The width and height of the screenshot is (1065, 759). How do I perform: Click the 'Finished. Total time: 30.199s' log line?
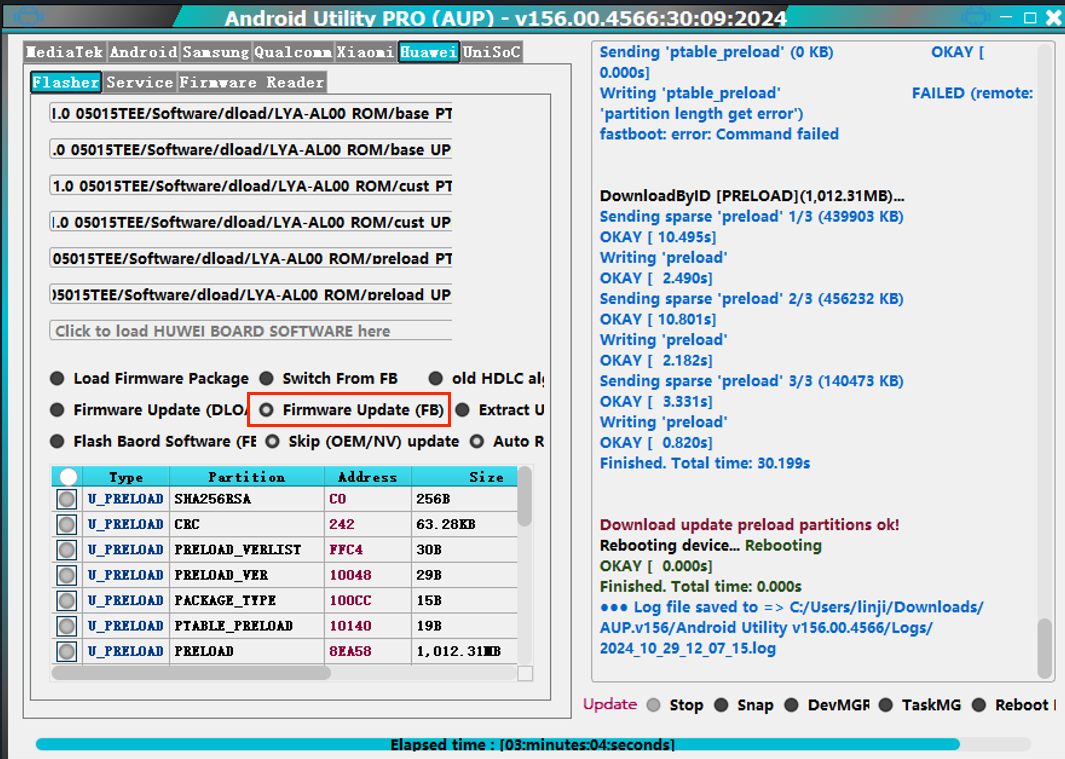pyautogui.click(x=705, y=463)
